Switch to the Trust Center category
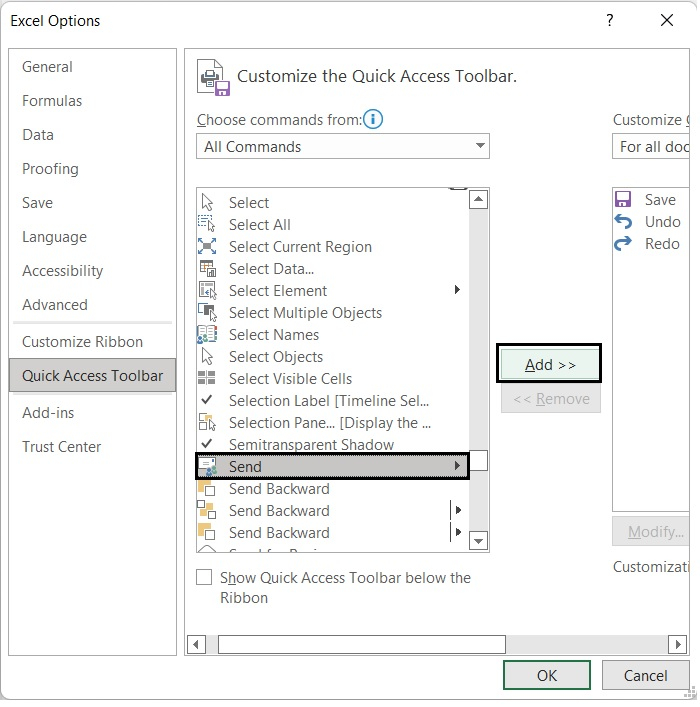This screenshot has height=707, width=700. click(62, 447)
